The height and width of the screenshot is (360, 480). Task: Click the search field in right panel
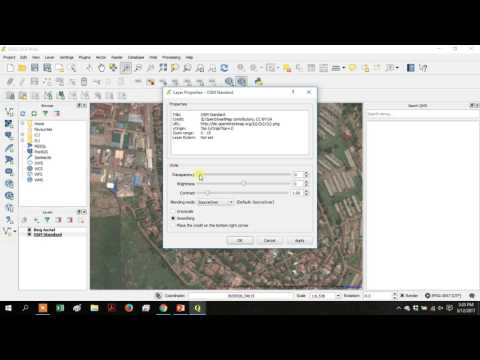pyautogui.click(x=423, y=114)
